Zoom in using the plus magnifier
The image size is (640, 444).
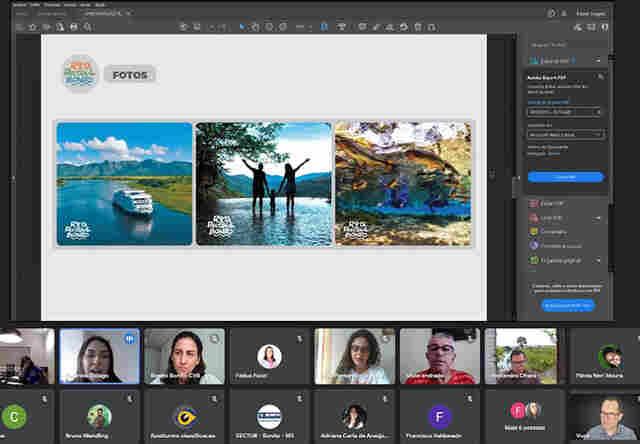[x=283, y=27]
